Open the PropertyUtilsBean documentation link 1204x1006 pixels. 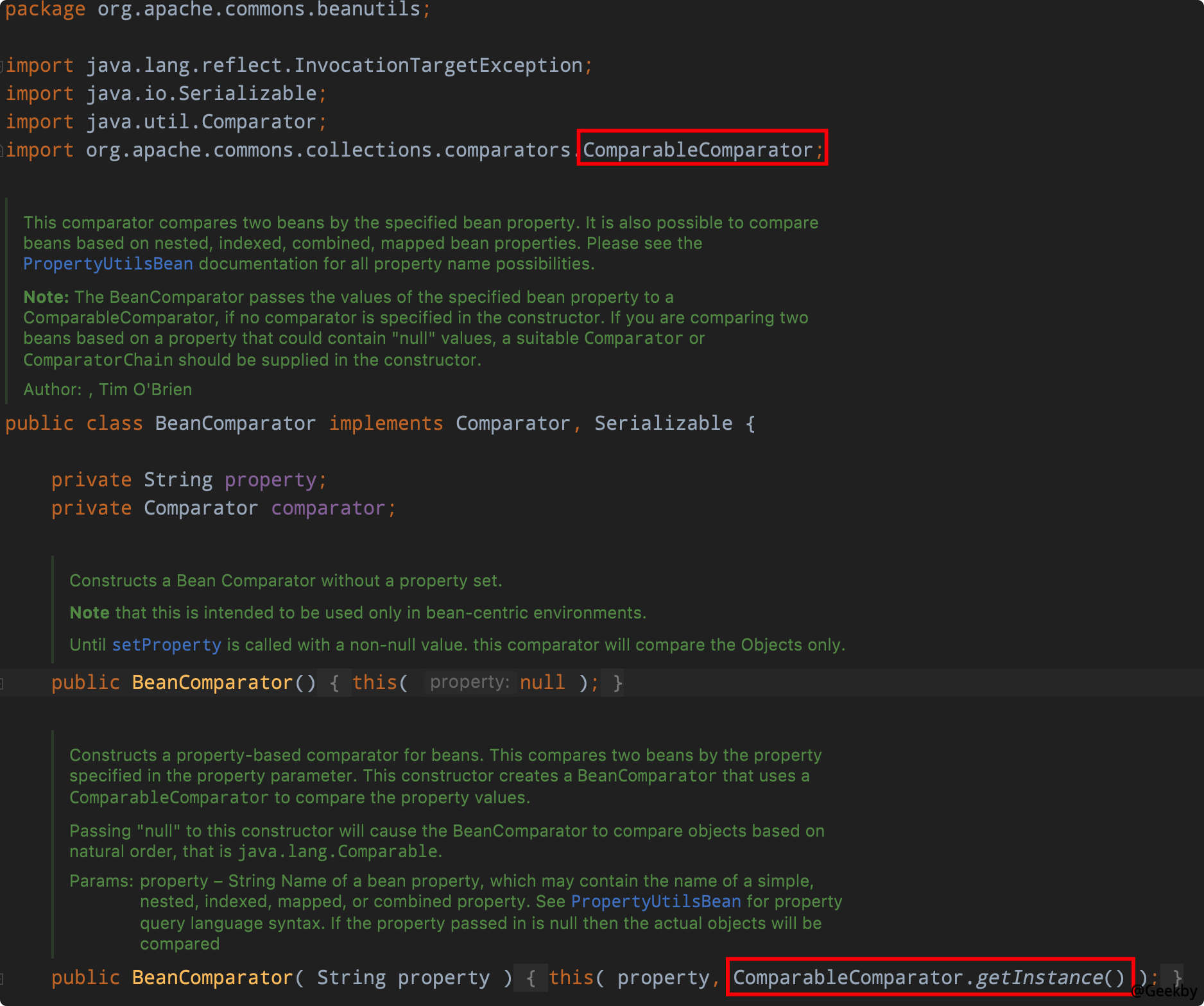click(x=107, y=263)
